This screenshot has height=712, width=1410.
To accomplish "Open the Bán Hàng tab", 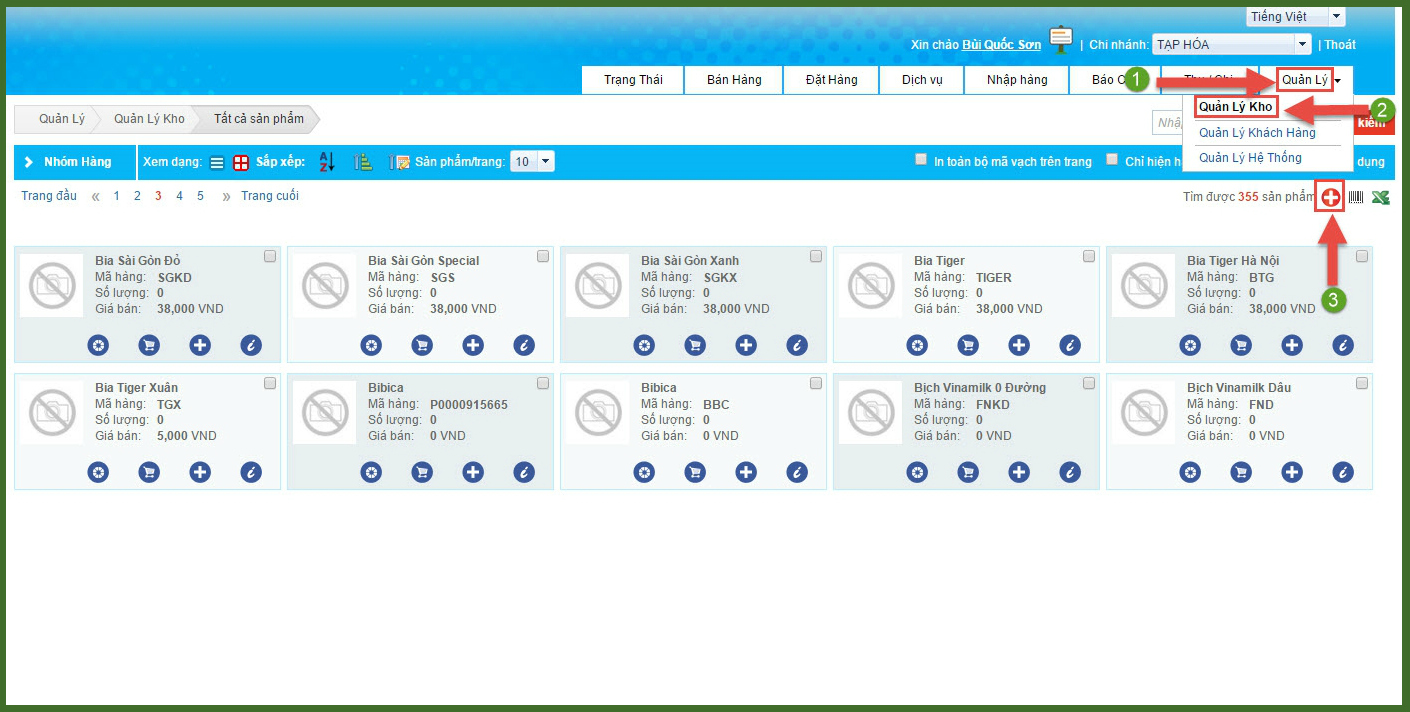I will [x=733, y=80].
